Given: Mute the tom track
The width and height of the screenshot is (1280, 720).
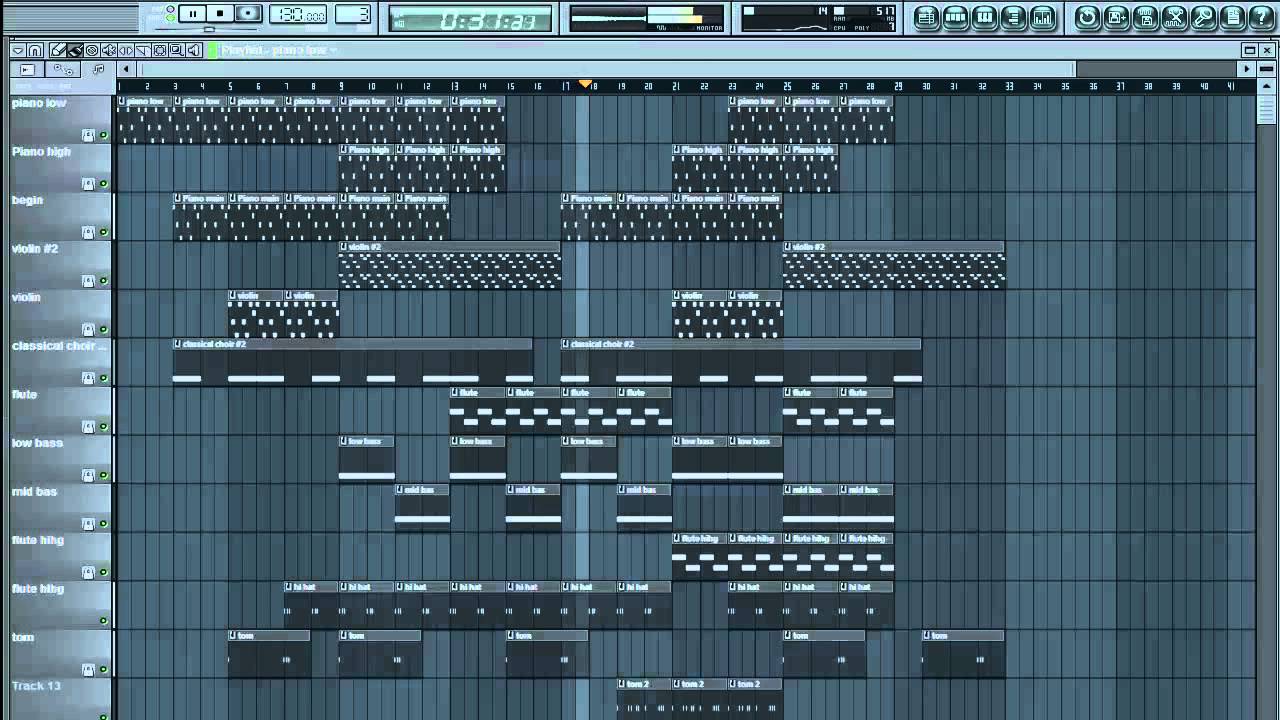Looking at the screenshot, I should (102, 670).
